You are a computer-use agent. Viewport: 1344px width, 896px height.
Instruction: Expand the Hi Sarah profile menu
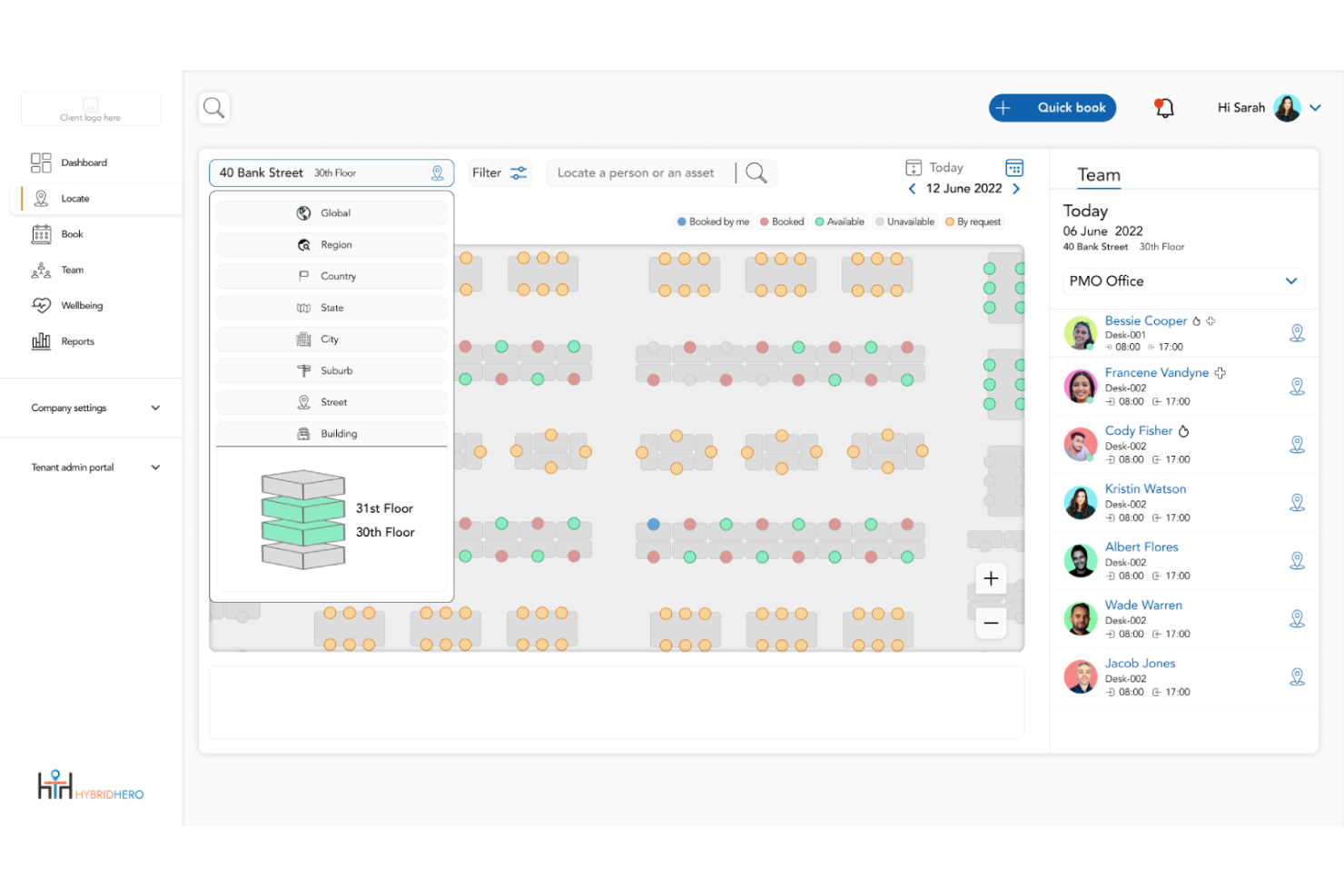pos(1314,107)
